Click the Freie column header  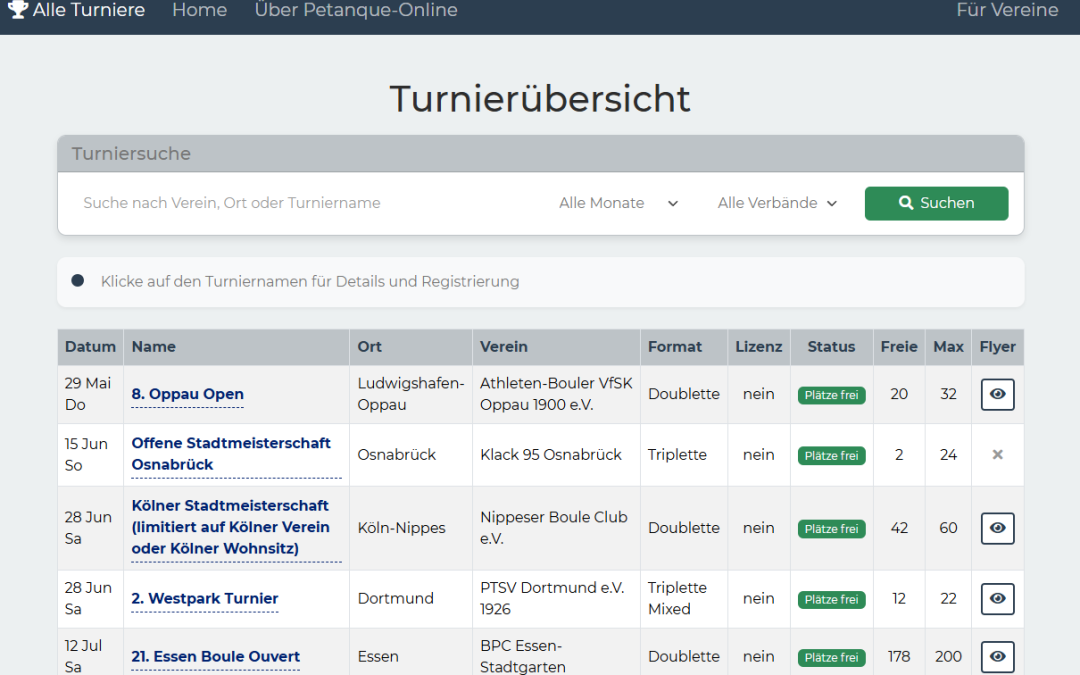[899, 347]
